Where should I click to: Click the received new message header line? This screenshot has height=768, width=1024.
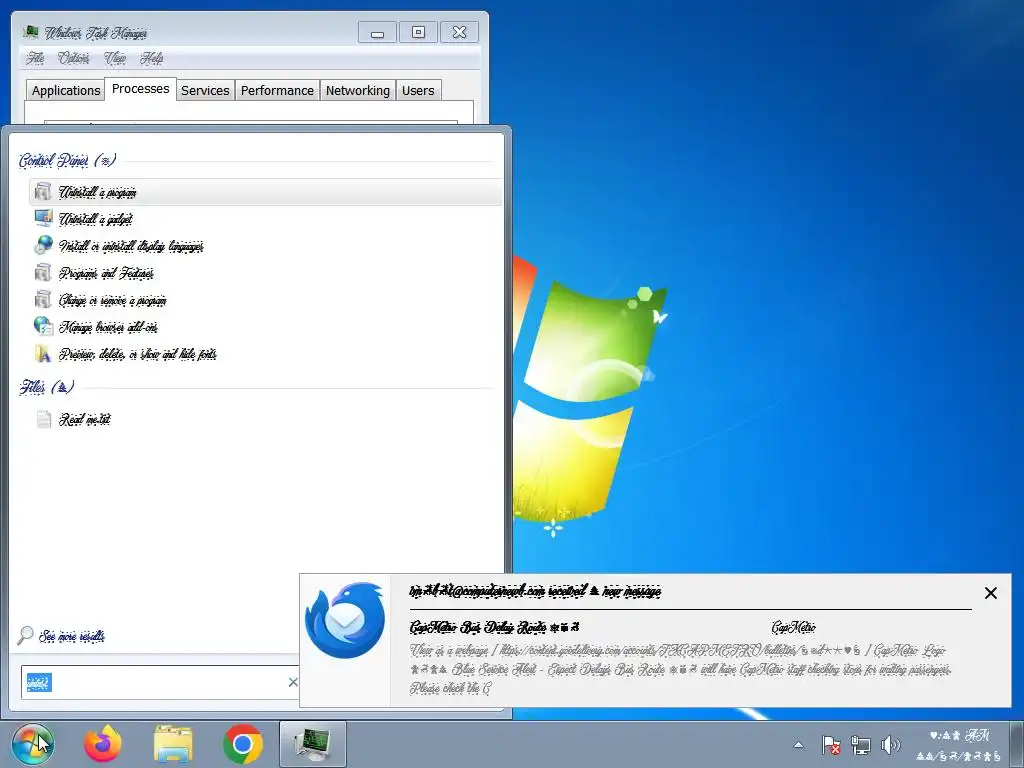point(535,591)
